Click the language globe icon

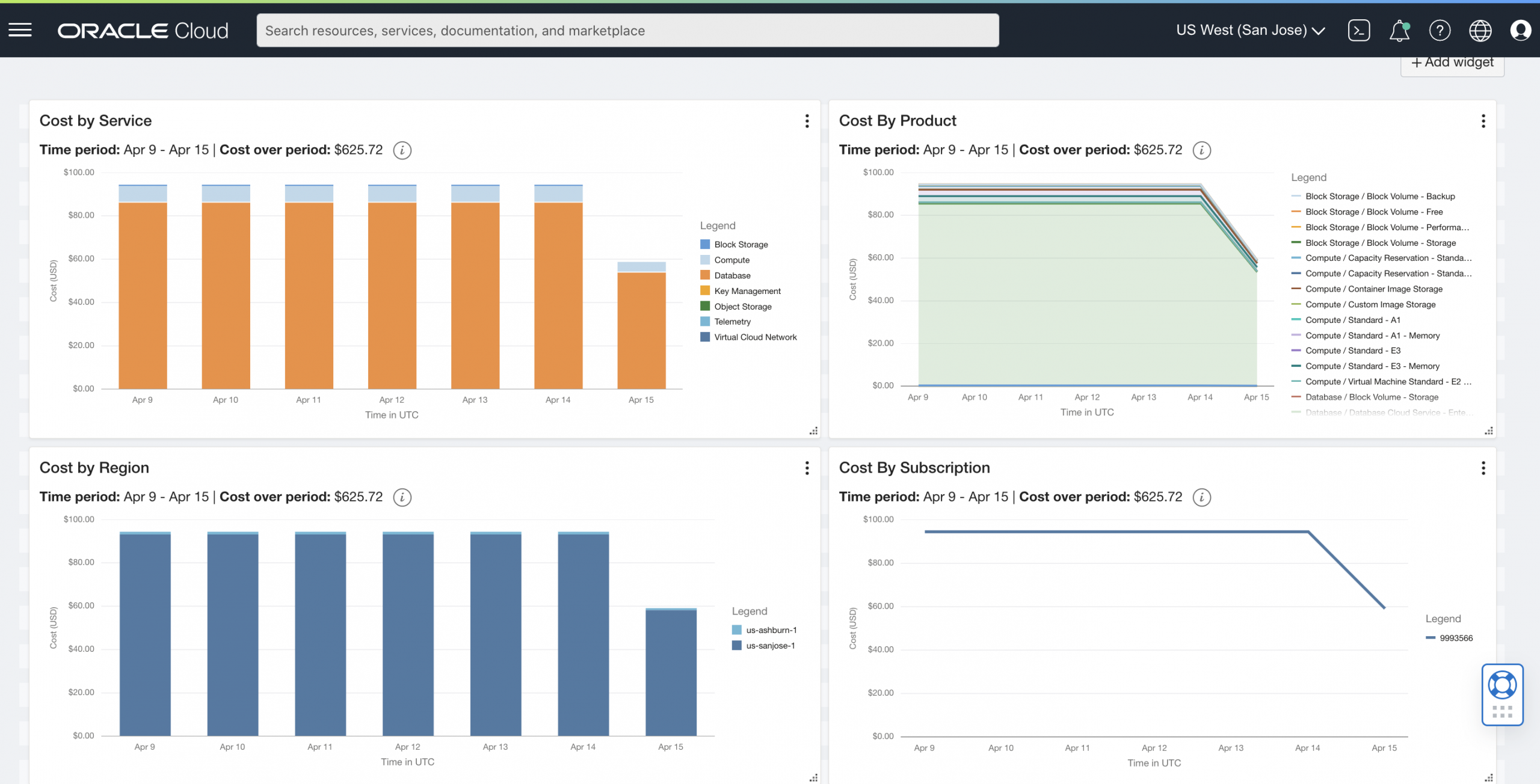[x=1480, y=30]
